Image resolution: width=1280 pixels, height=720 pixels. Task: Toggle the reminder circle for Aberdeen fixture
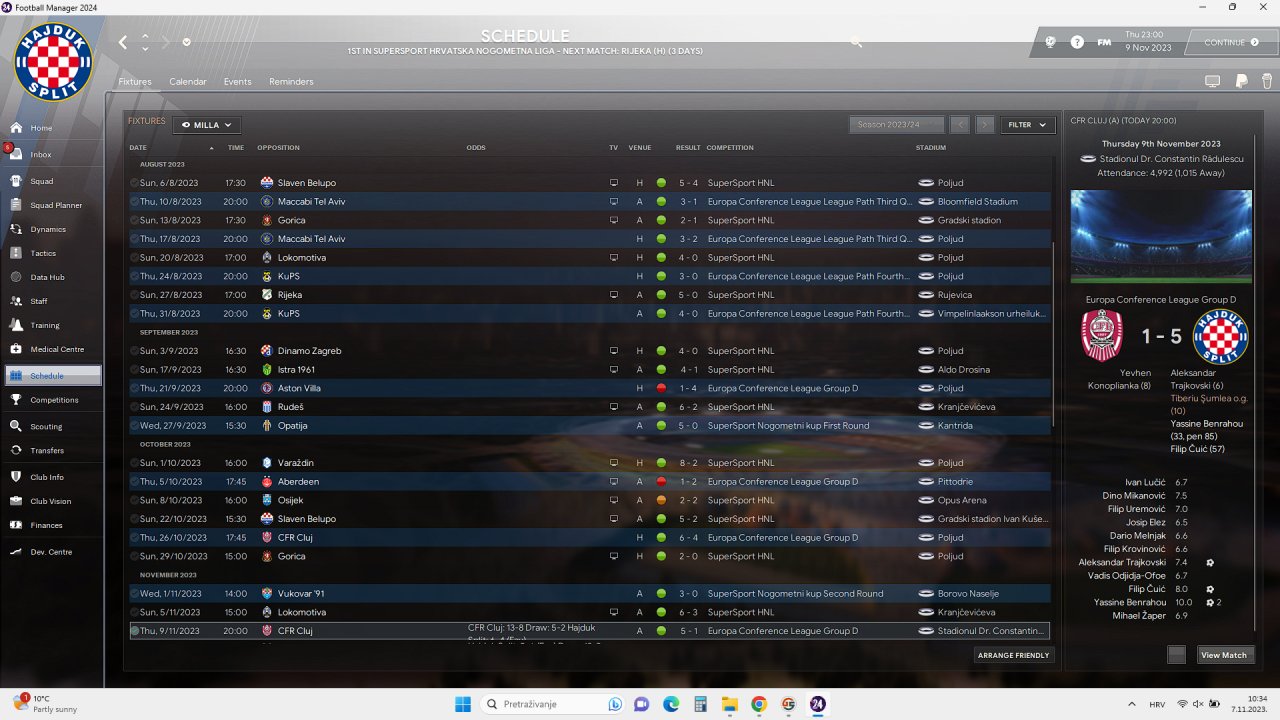coord(134,482)
